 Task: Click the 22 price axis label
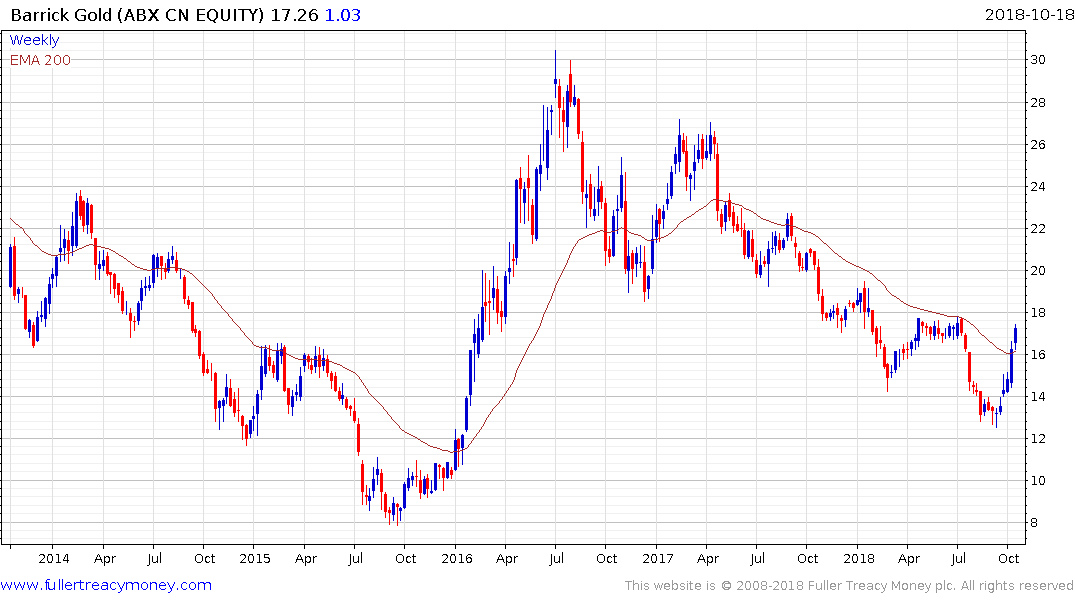pos(1038,228)
